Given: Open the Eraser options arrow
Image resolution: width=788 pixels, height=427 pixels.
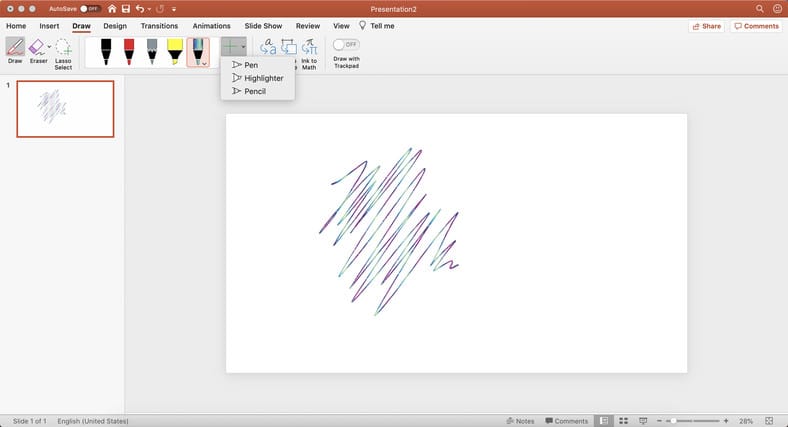Looking at the screenshot, I should pos(49,47).
